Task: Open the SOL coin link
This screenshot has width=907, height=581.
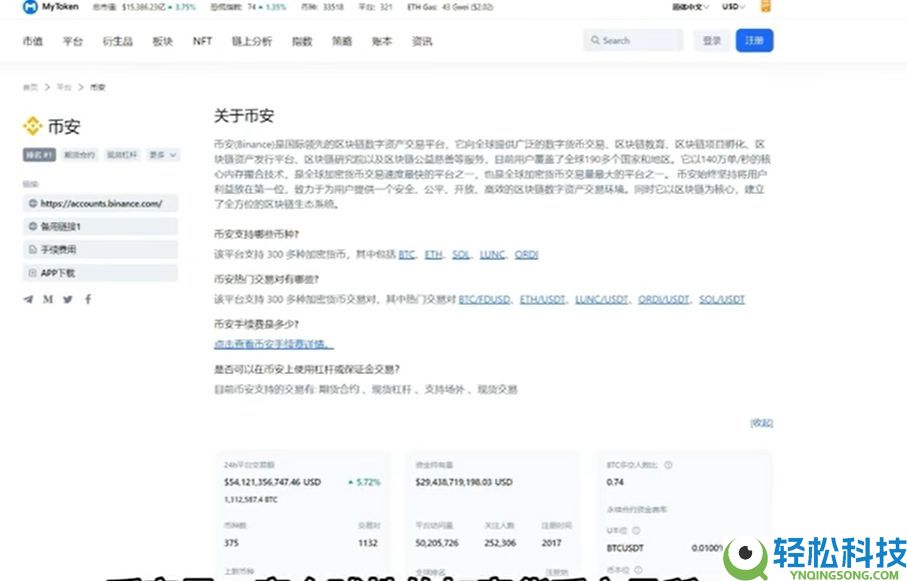Action: pos(460,255)
